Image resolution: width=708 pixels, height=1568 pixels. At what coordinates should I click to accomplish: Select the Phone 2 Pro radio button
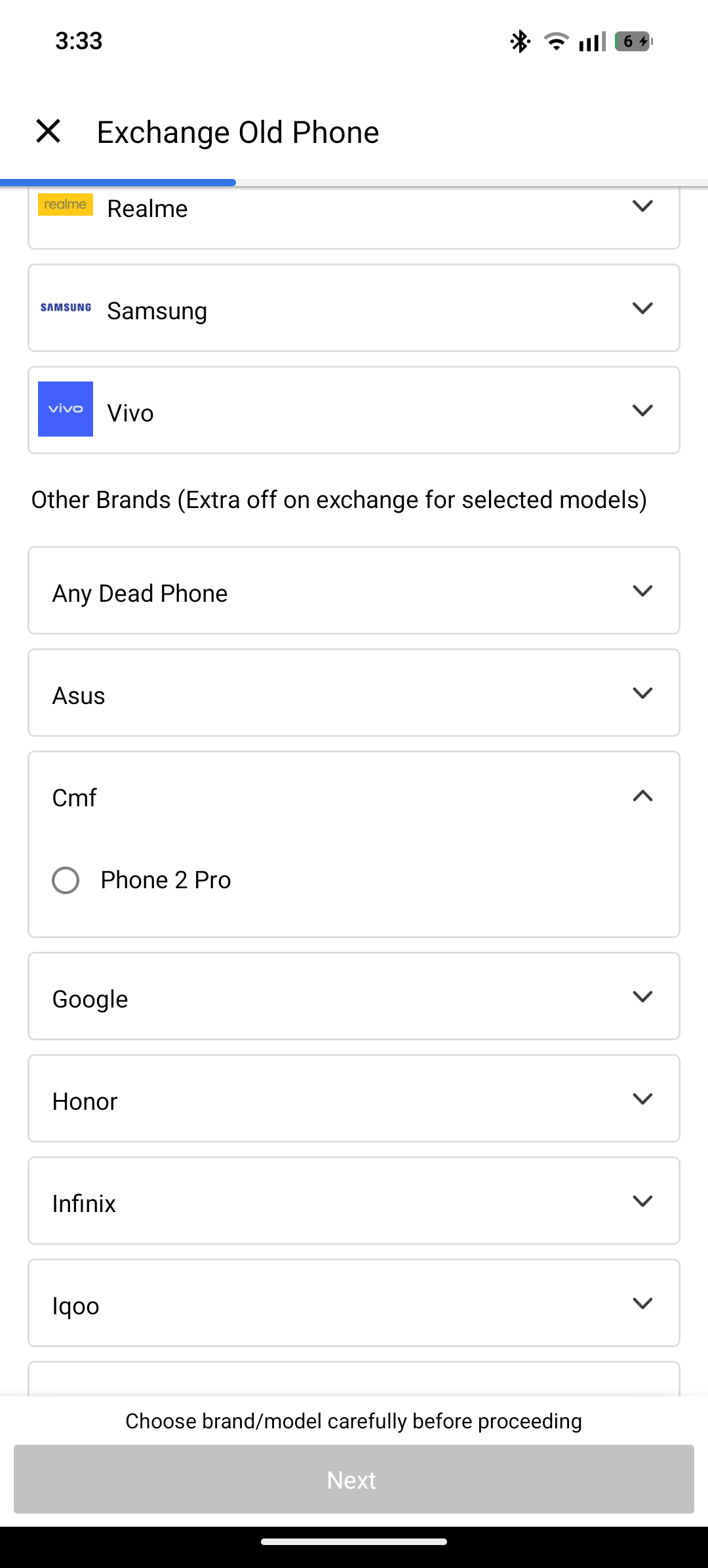point(66,880)
